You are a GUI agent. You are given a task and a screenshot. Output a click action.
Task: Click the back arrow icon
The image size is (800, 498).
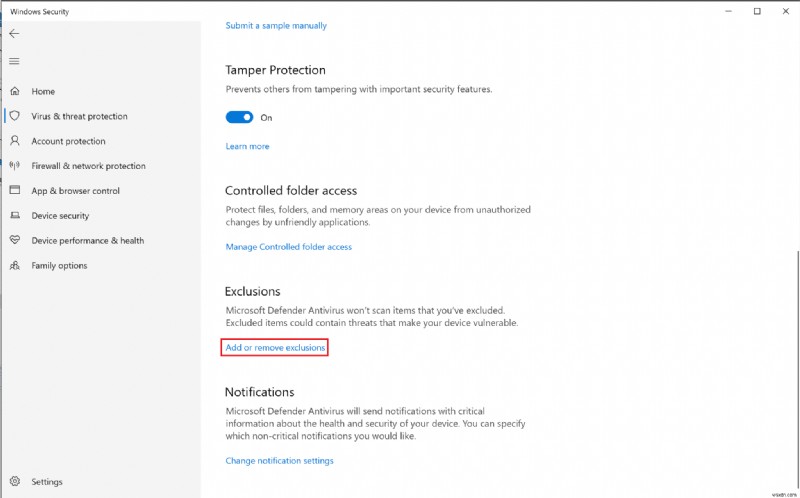(14, 33)
